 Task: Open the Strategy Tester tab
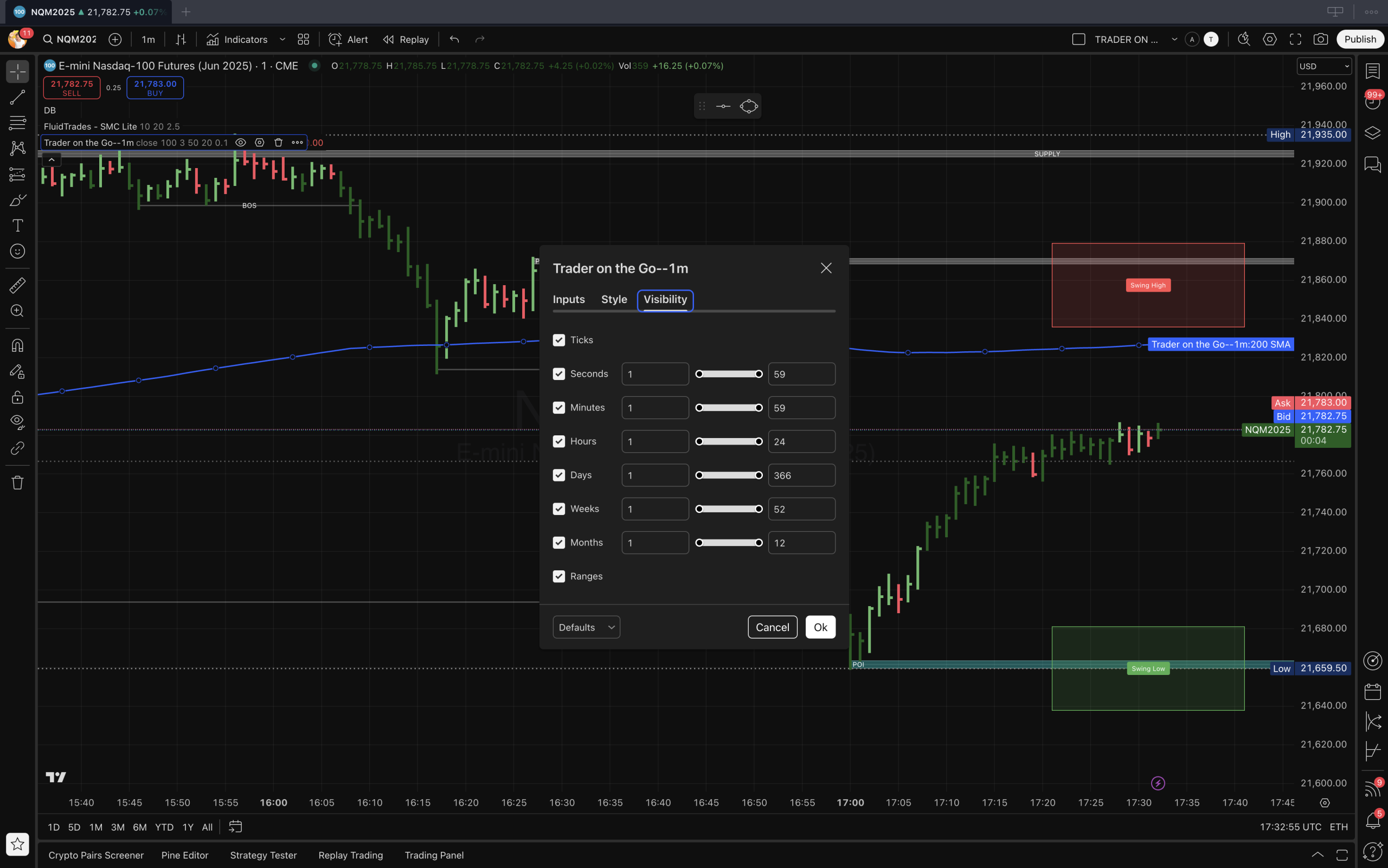[264, 855]
